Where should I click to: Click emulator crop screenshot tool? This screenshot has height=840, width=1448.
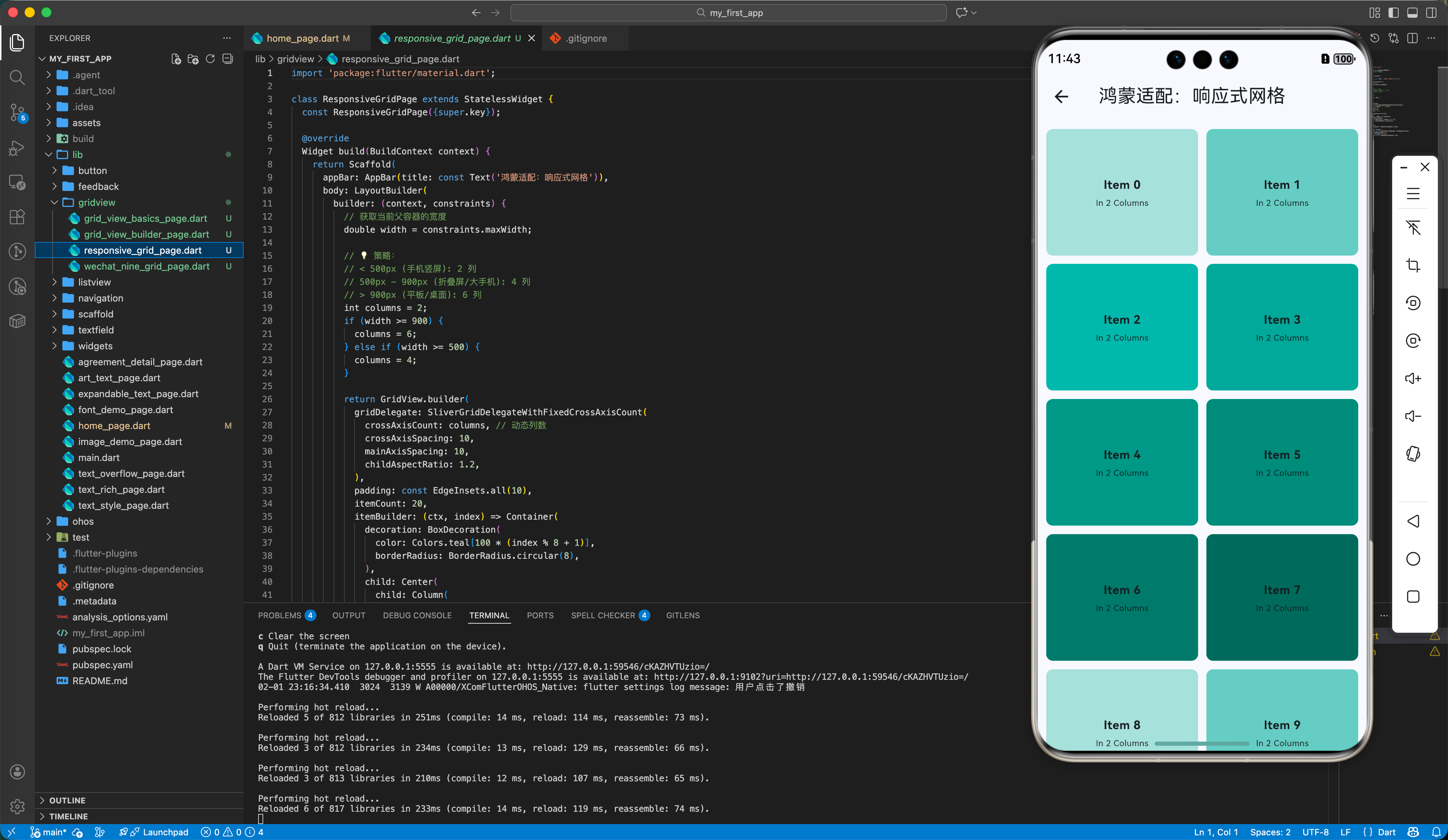point(1413,265)
